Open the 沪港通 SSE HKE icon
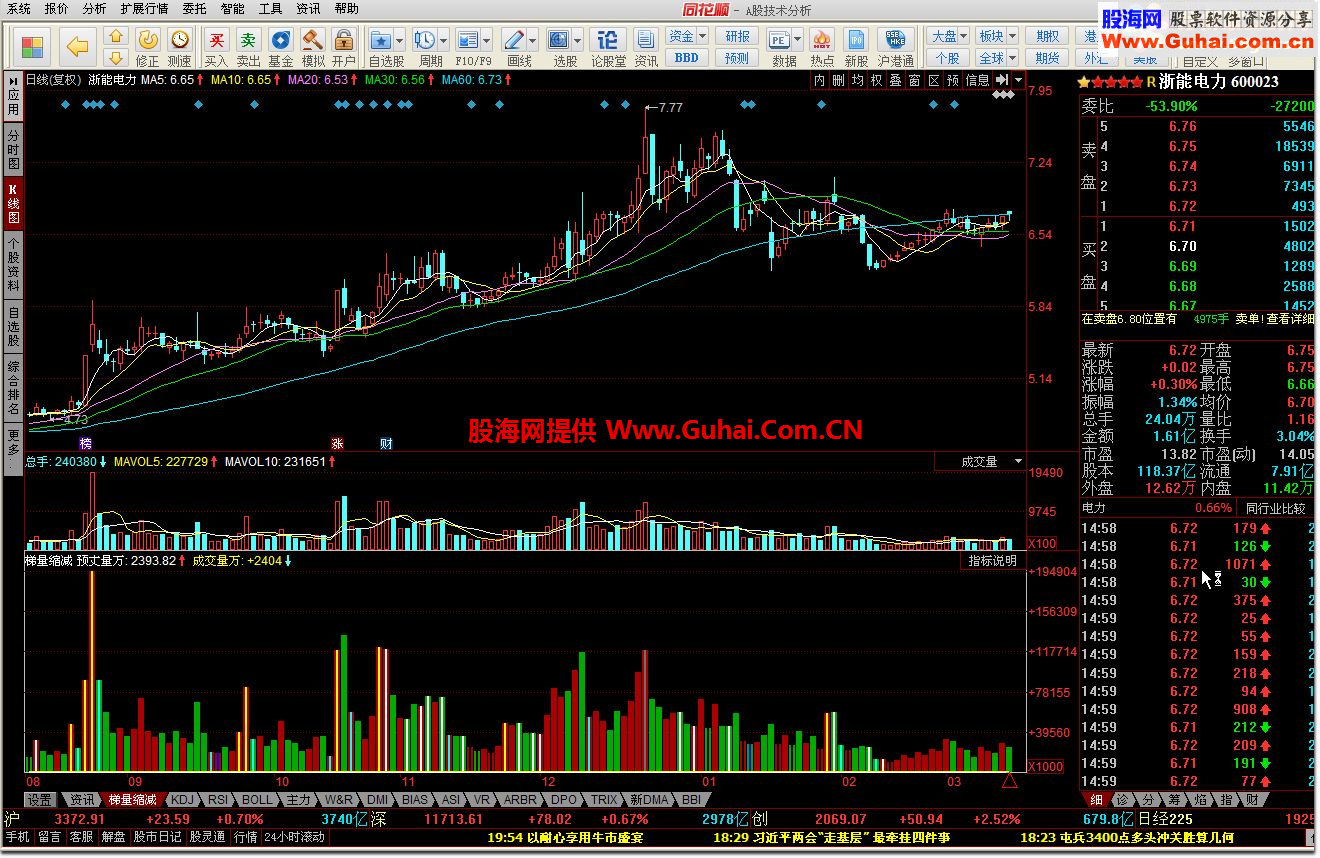Image resolution: width=1320 pixels, height=858 pixels. pos(895,46)
